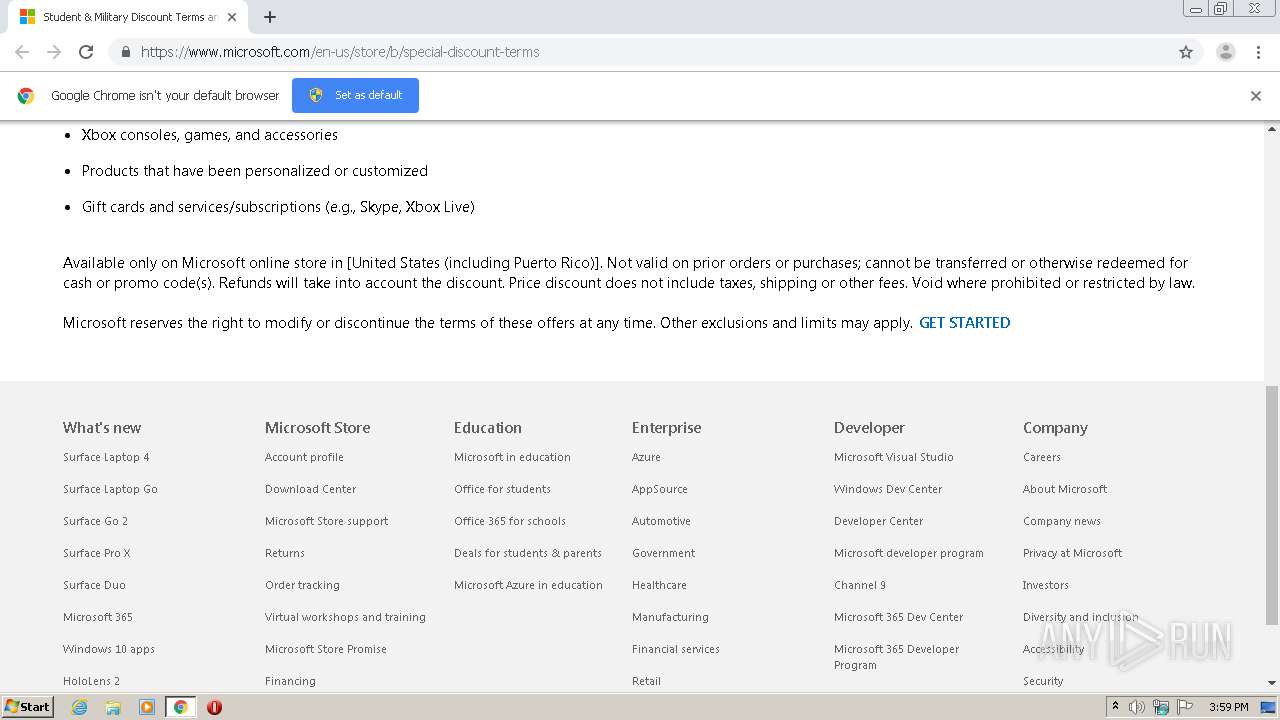
Task: Click the volume speaker tray icon
Action: pyautogui.click(x=1137, y=707)
